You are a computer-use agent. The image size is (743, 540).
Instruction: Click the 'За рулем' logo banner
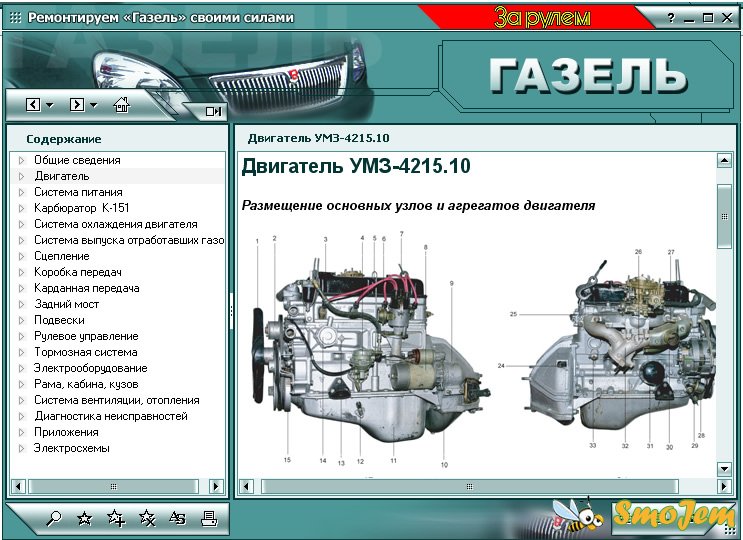[542, 18]
